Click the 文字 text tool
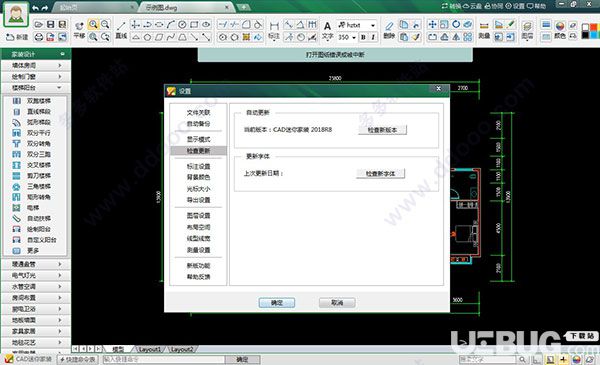The width and height of the screenshot is (600, 365). click(328, 31)
